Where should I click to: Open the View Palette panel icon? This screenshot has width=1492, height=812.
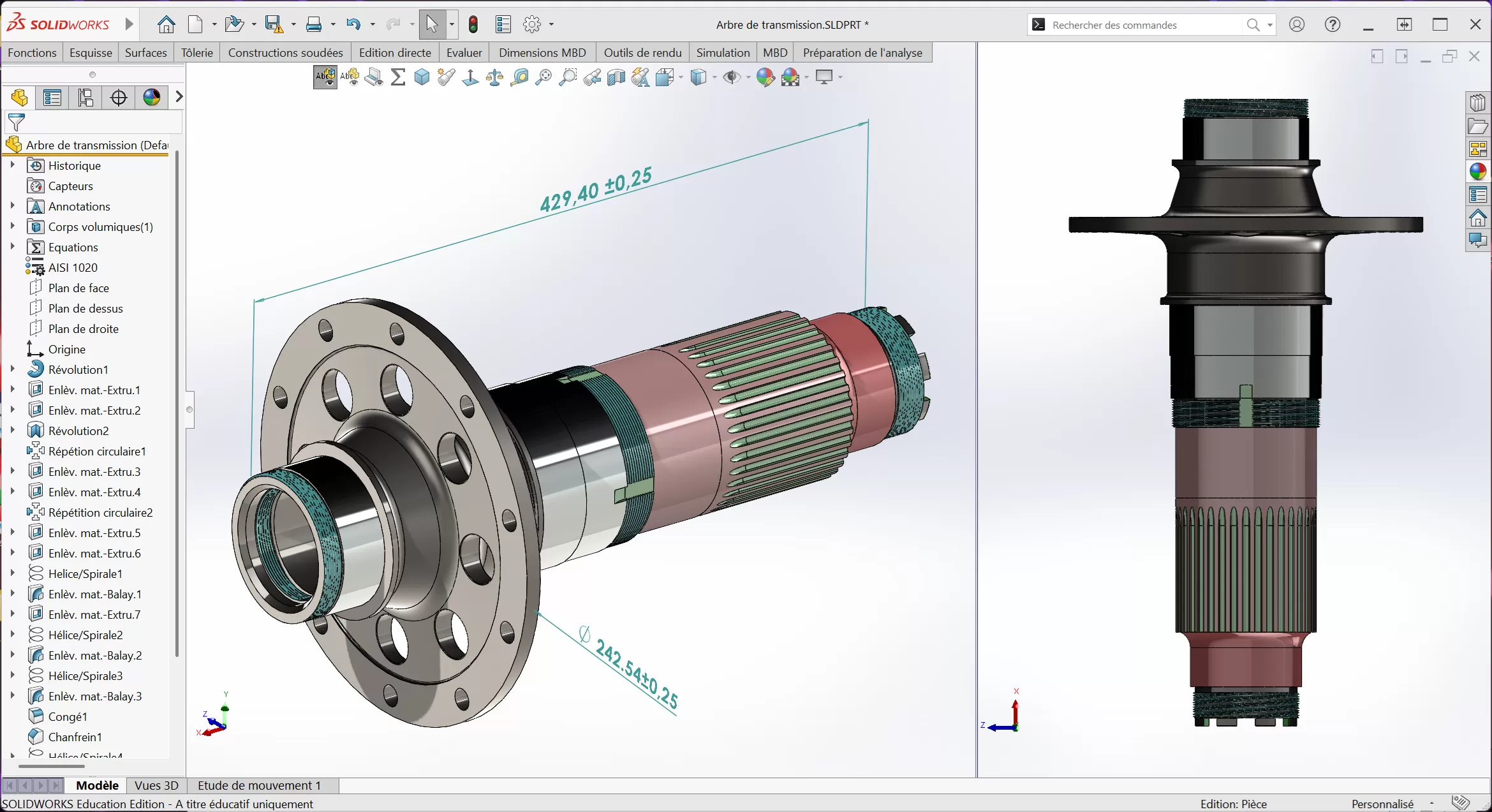[1477, 148]
